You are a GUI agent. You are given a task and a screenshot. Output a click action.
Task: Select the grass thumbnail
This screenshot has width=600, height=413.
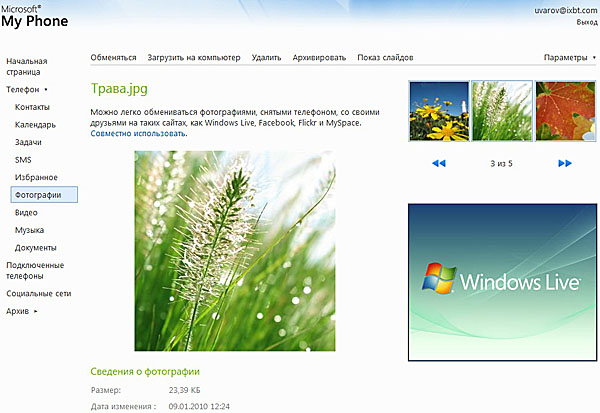[x=502, y=111]
